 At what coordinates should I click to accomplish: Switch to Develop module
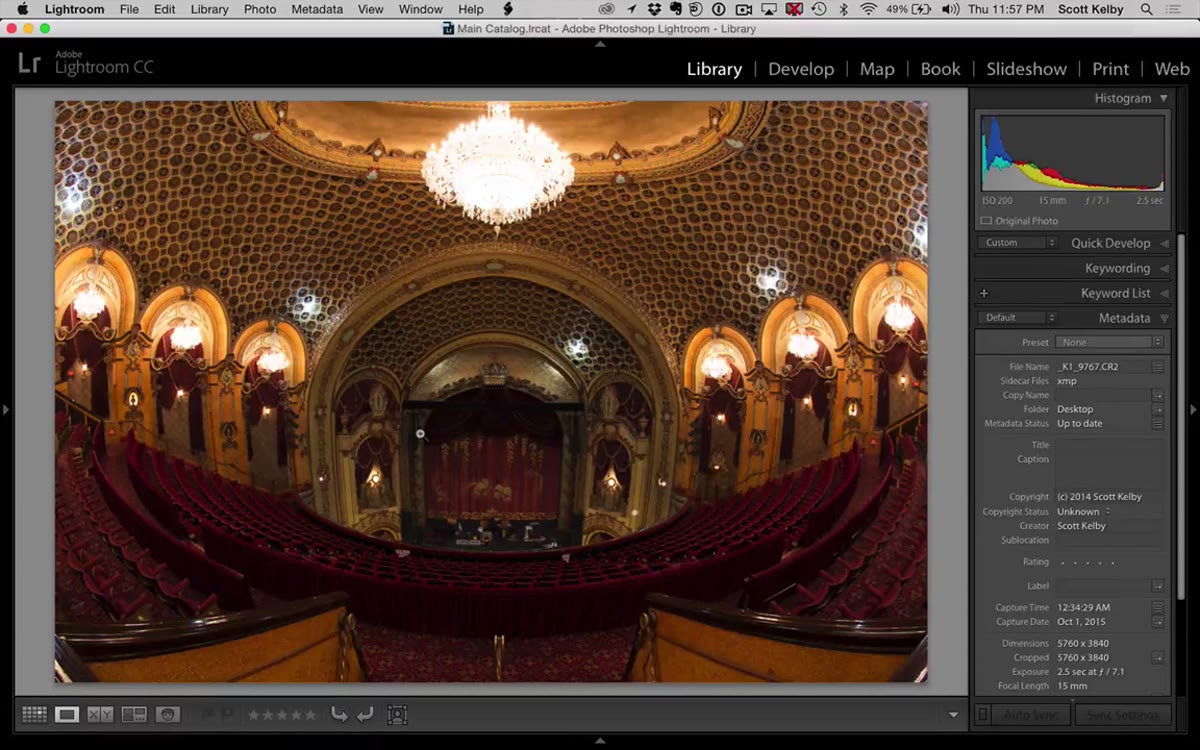click(x=801, y=69)
